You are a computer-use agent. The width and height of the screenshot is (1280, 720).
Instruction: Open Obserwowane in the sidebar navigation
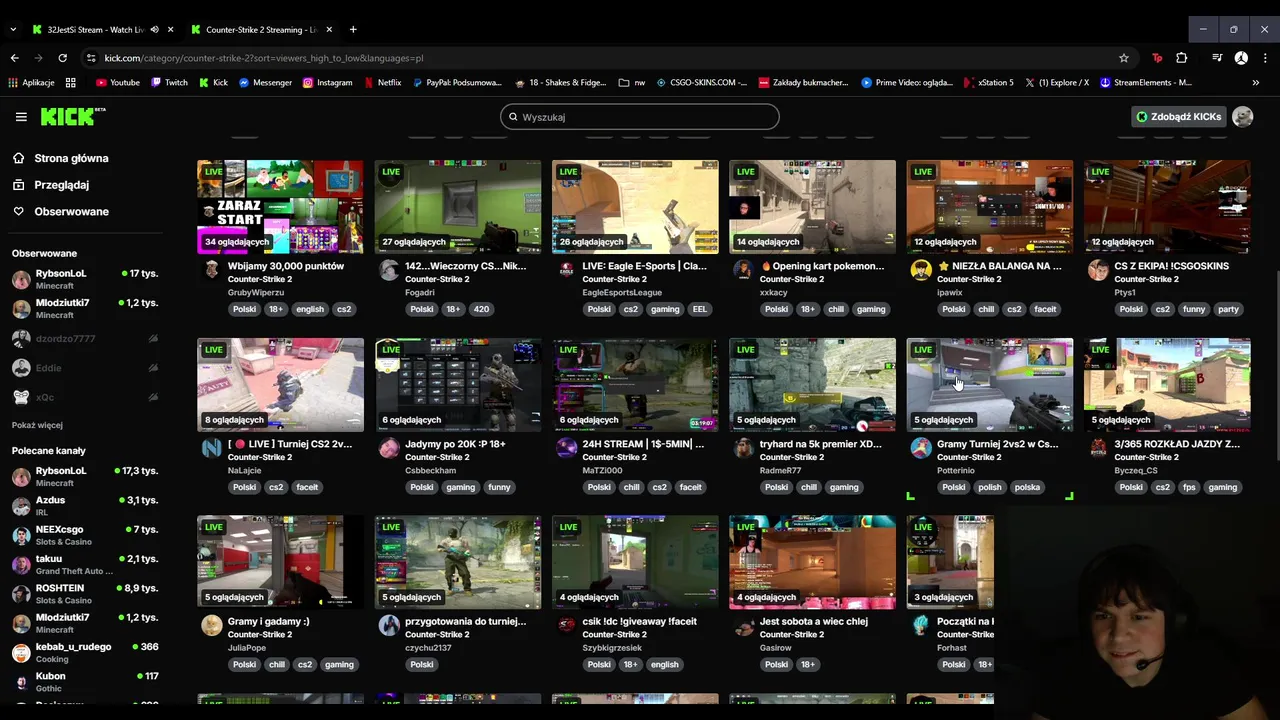pos(61,211)
